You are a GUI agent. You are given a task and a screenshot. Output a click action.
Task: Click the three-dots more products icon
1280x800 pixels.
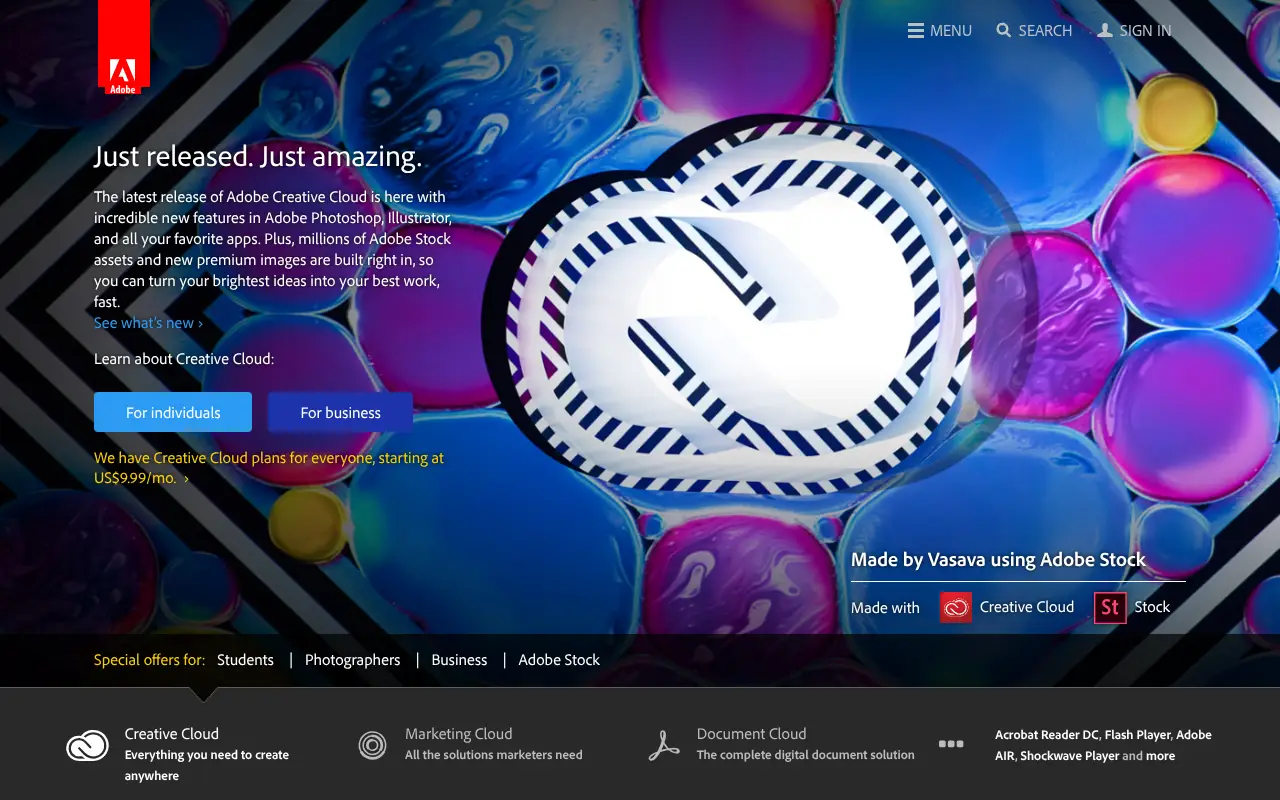(x=951, y=744)
